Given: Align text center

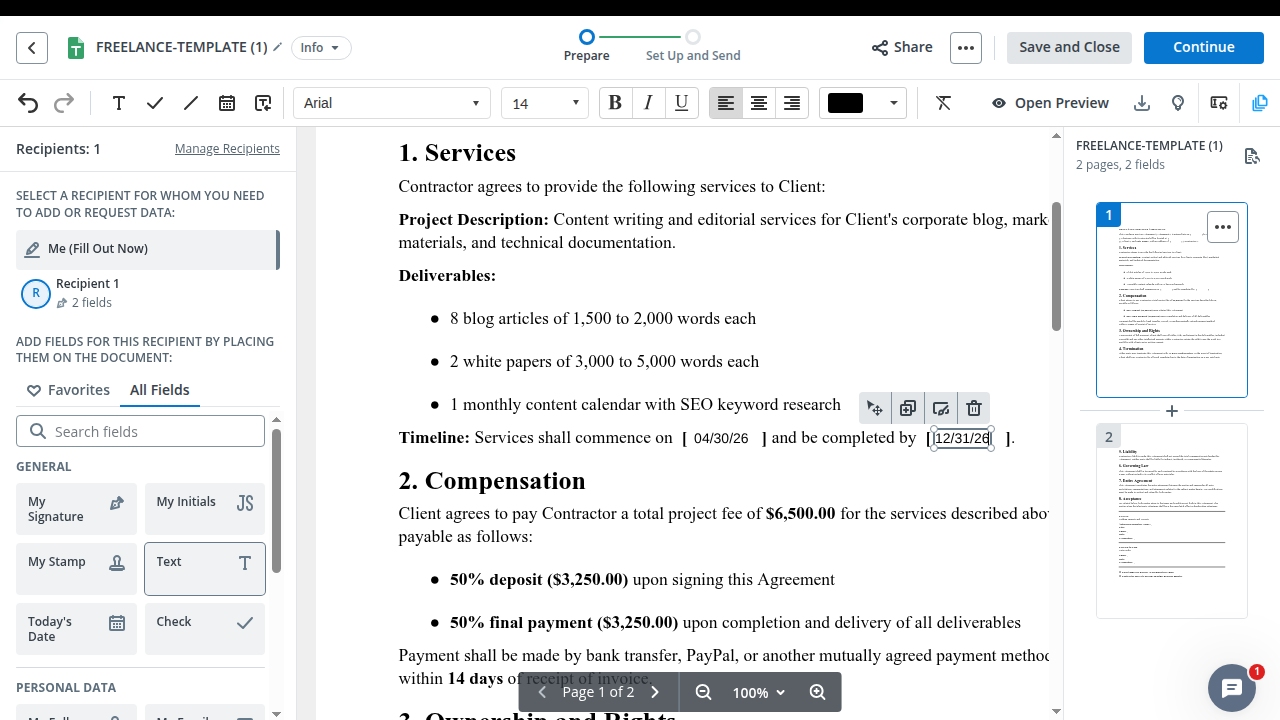Looking at the screenshot, I should pyautogui.click(x=759, y=103).
